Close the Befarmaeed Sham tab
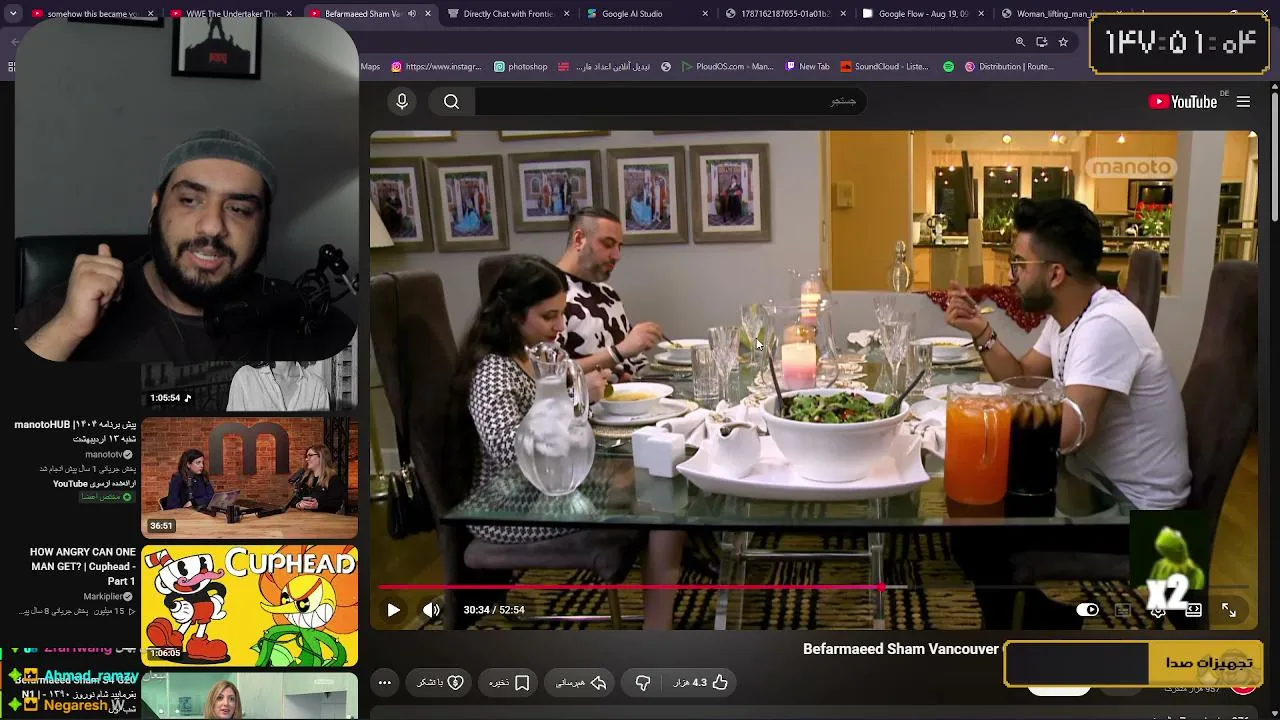The image size is (1280, 720). pos(428,14)
